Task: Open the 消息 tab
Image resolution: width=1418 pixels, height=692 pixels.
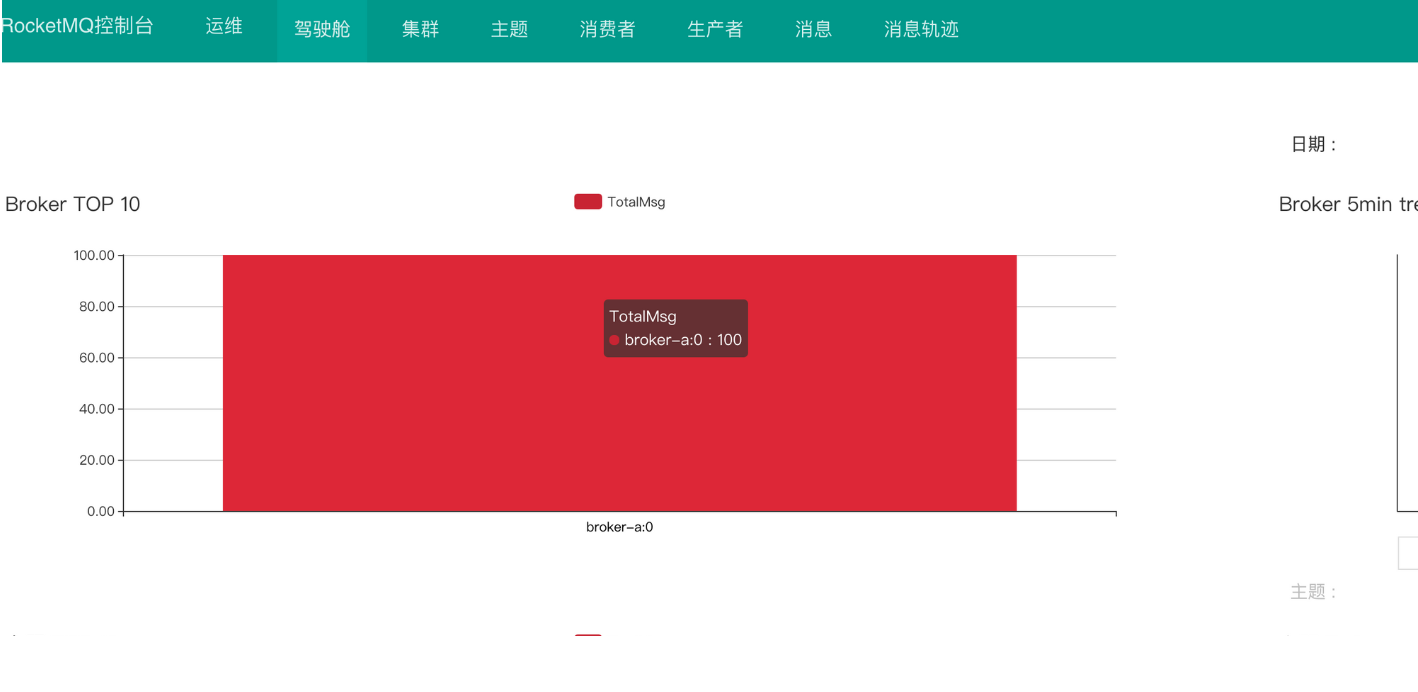Action: coord(814,30)
